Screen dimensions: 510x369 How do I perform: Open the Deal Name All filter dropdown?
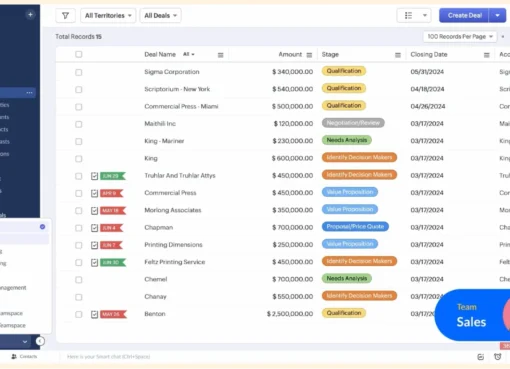(189, 54)
